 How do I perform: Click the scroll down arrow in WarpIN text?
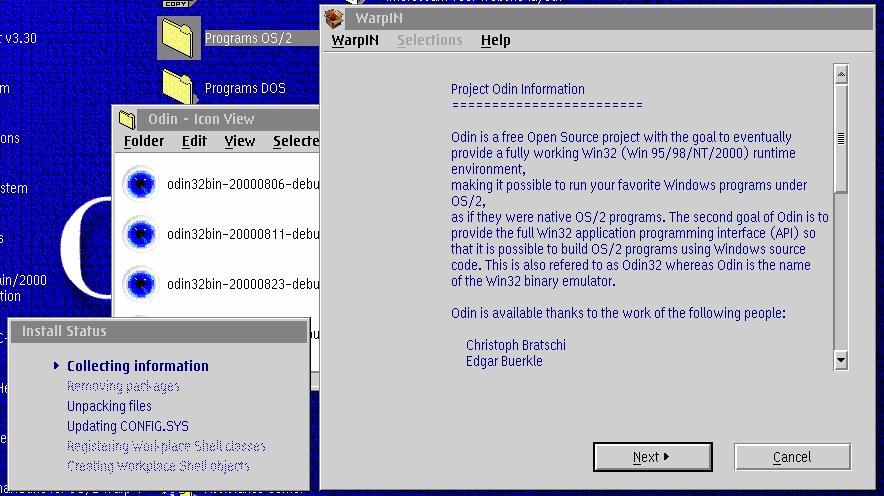point(841,360)
